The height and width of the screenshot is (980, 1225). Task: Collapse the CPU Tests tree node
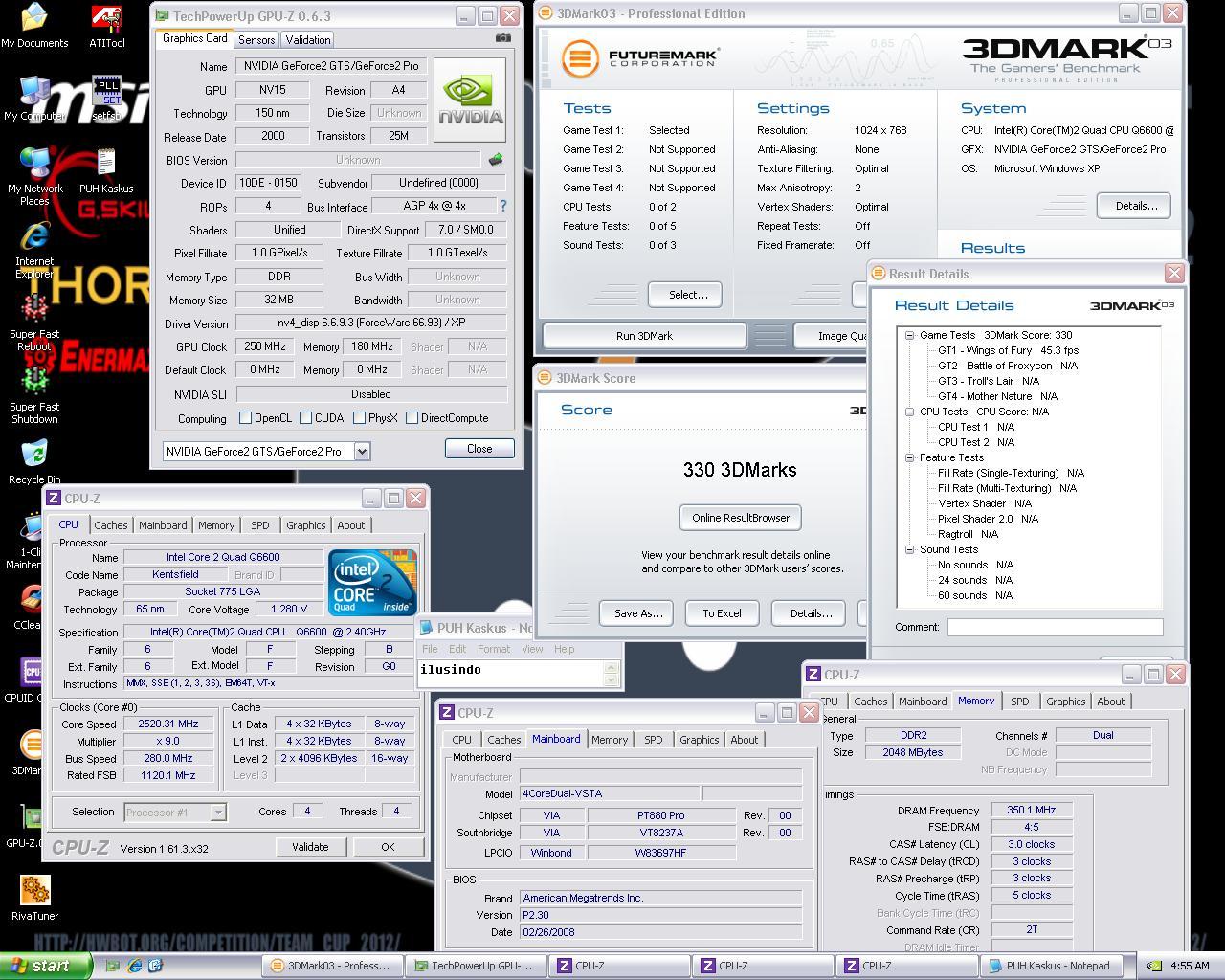click(909, 412)
